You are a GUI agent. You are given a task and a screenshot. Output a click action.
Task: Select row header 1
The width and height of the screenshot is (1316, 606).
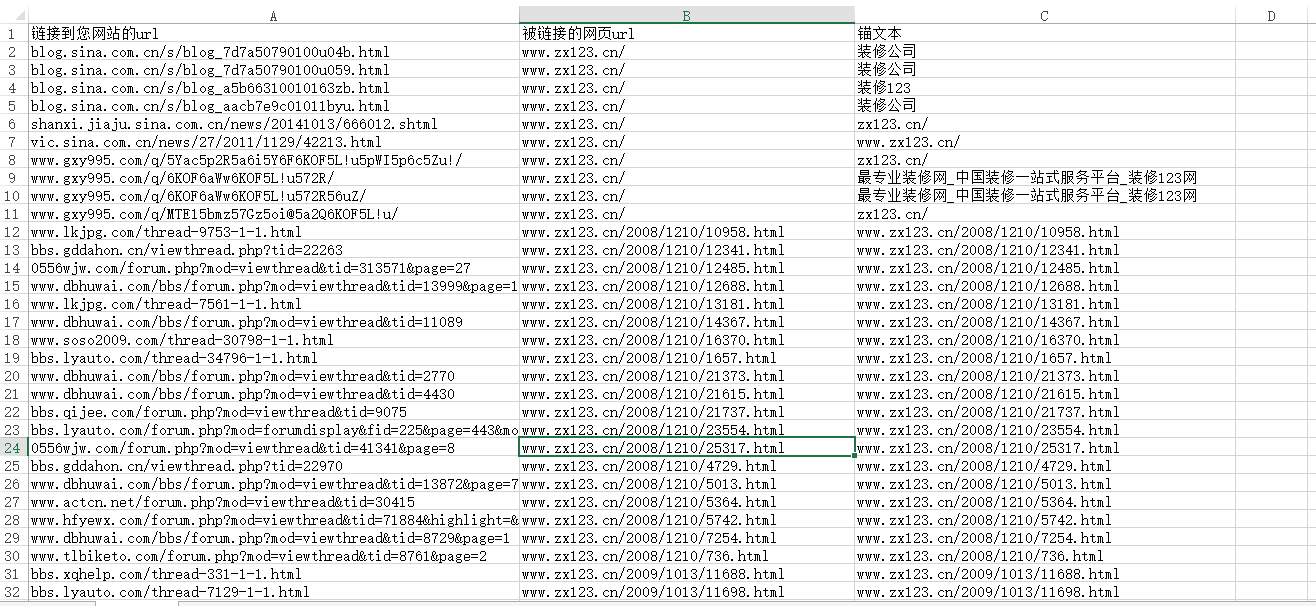10,33
